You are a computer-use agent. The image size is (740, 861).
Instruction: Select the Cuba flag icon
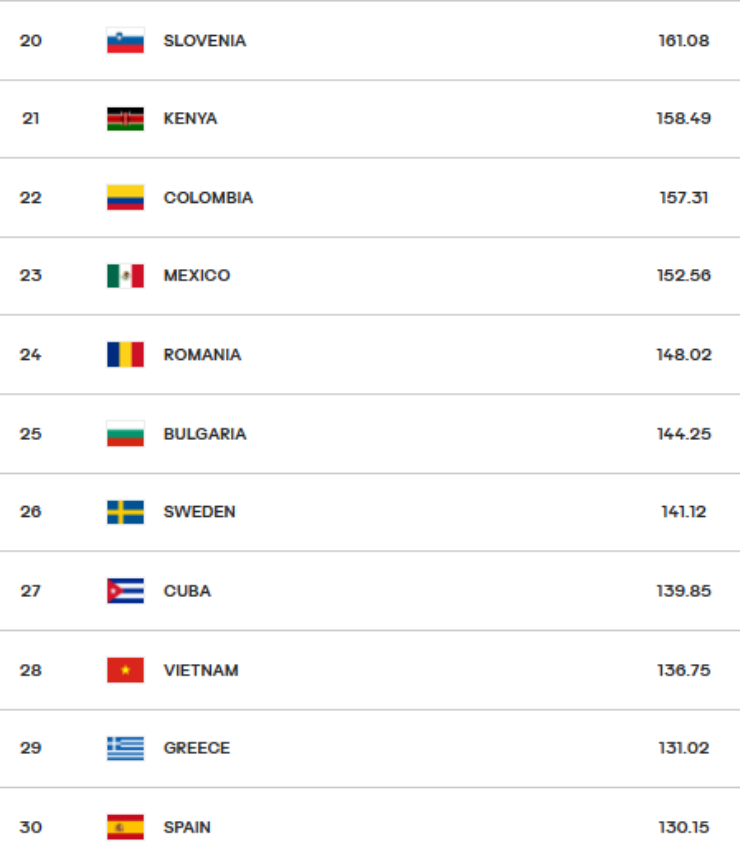125,591
